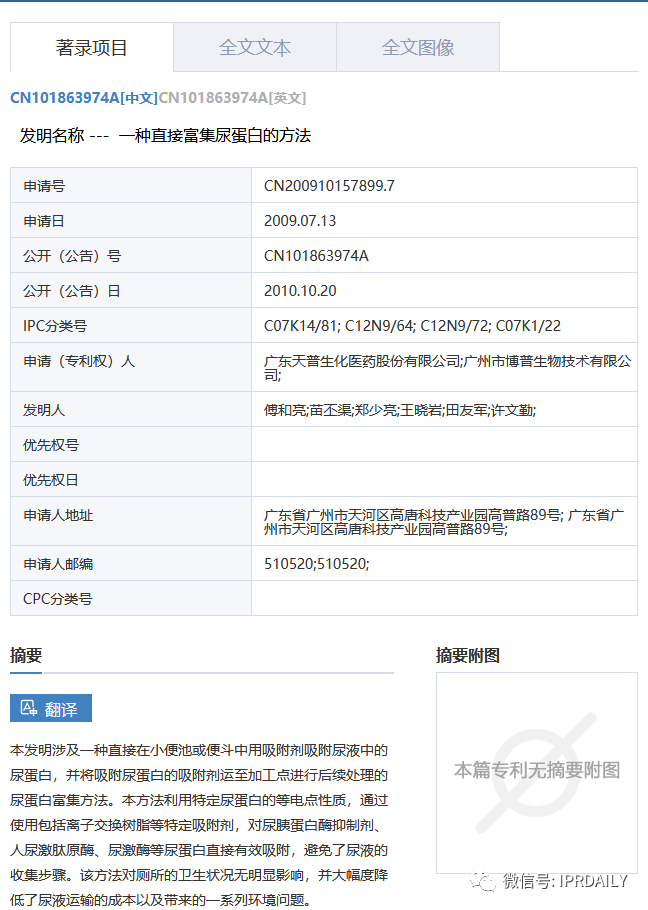Click the 申请号 row label
Viewport: 648px width, 910px height.
tap(44, 186)
